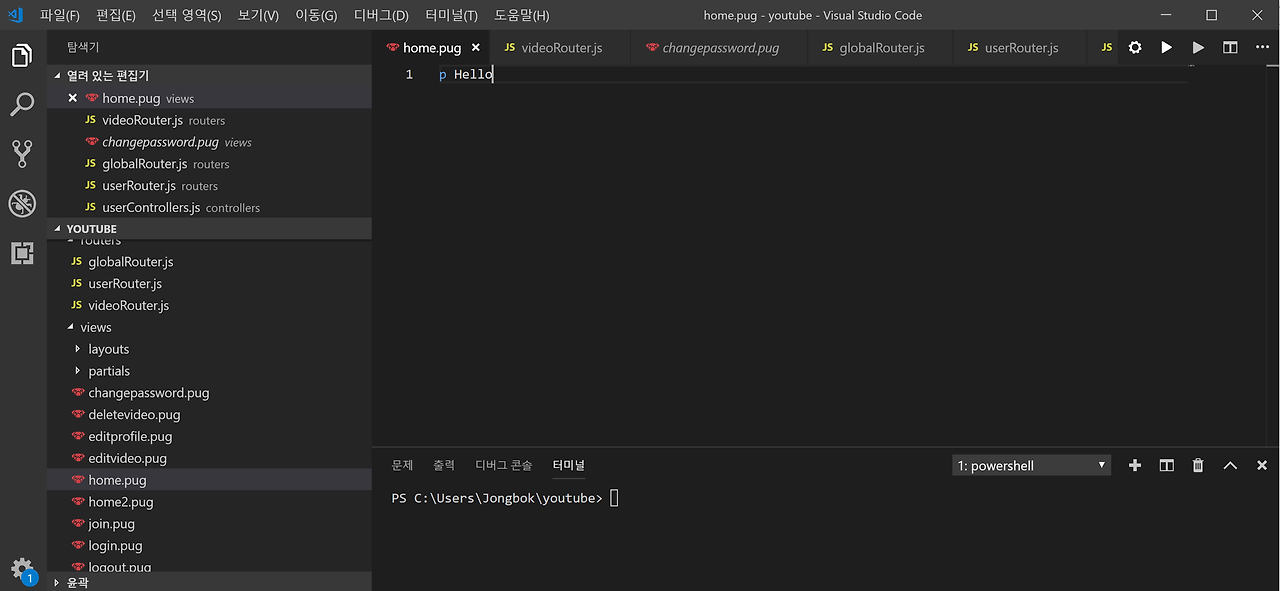This screenshot has height=591, width=1280.
Task: Show the 디버그 콘솔 panel tab
Action: click(x=504, y=465)
